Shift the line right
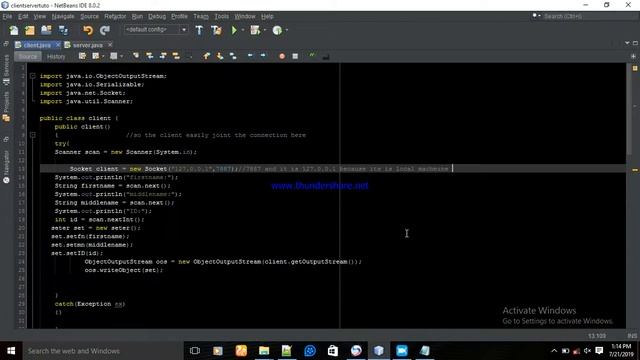640x360 pixels. click(263, 56)
